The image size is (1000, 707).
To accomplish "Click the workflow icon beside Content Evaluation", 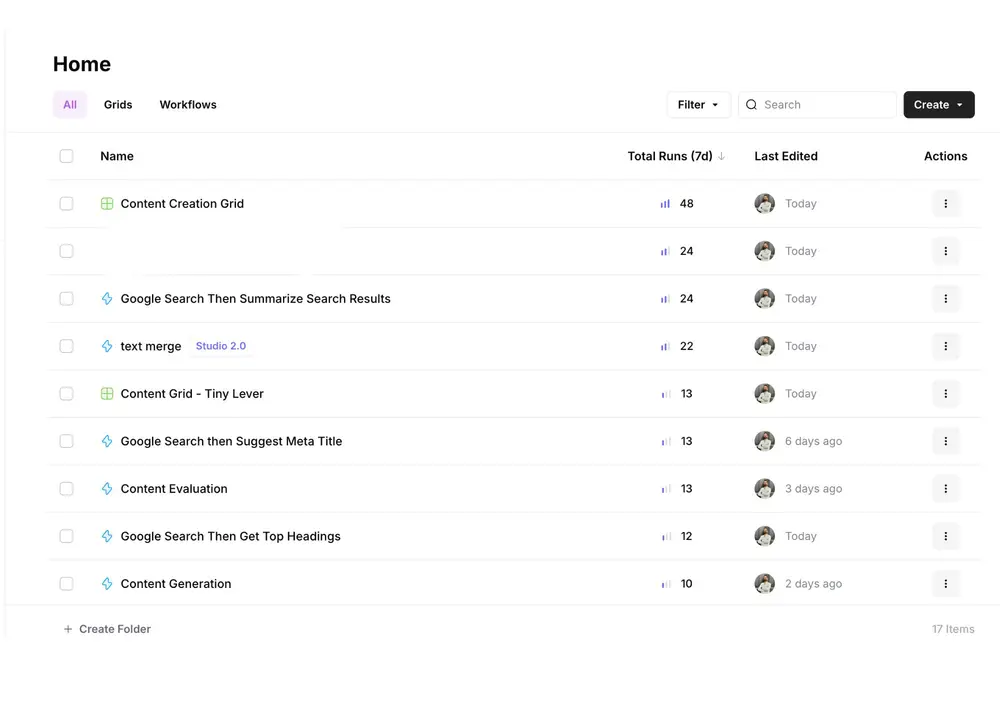I will coord(107,489).
